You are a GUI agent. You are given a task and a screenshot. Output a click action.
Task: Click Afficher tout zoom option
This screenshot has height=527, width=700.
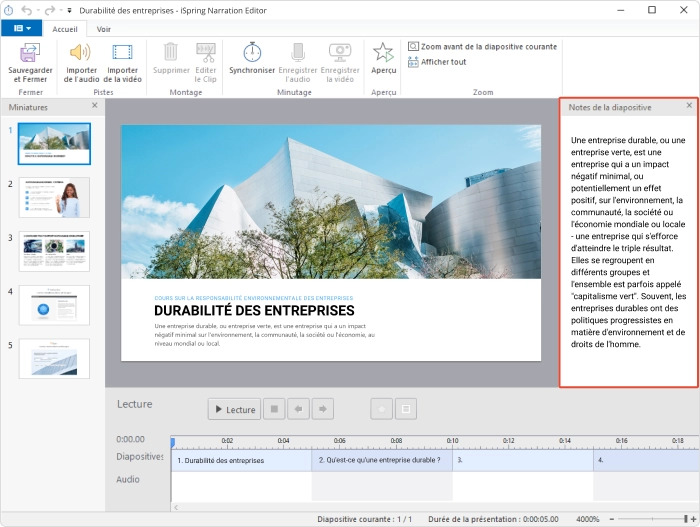point(437,62)
